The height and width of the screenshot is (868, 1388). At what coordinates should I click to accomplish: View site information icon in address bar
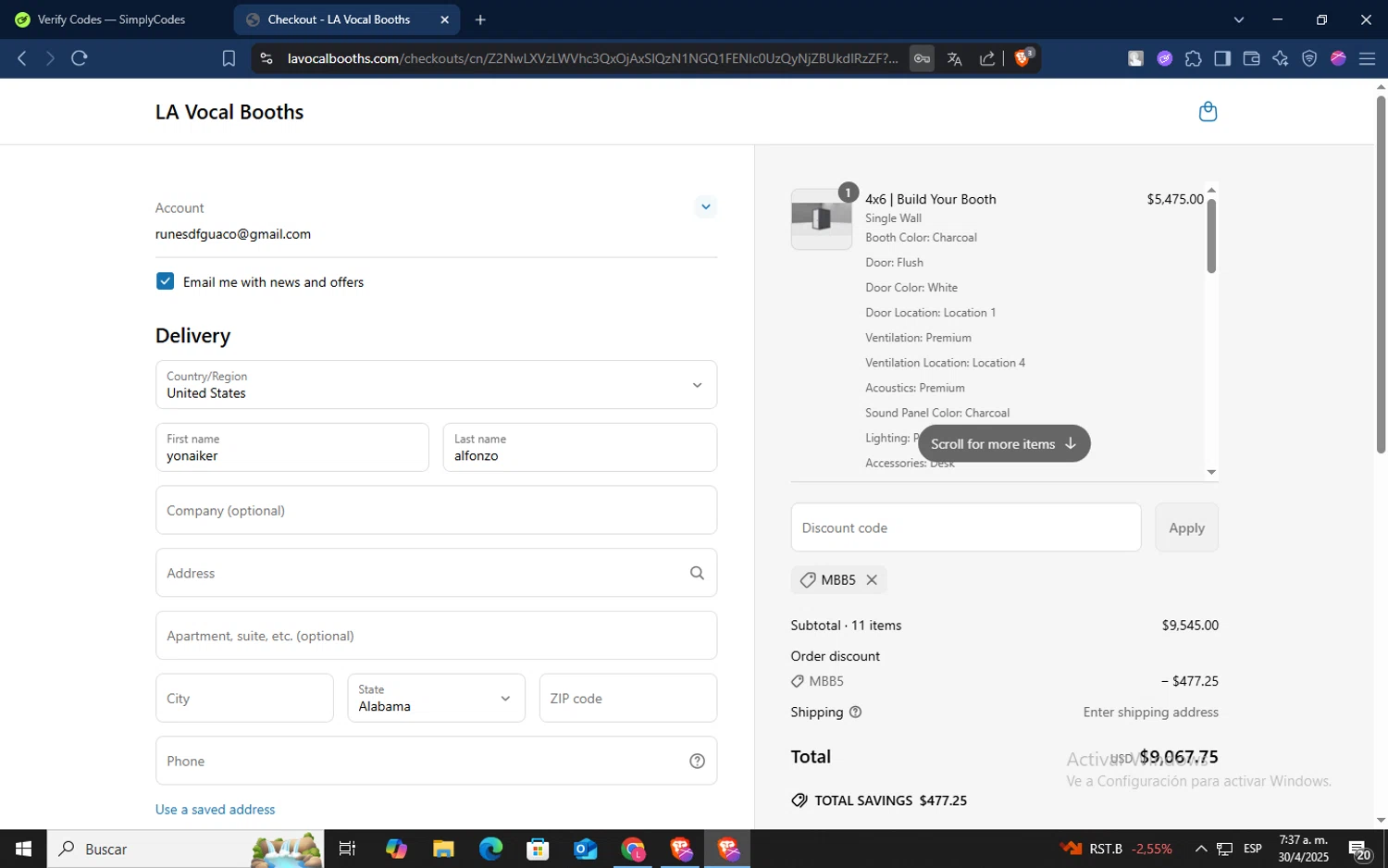(266, 58)
